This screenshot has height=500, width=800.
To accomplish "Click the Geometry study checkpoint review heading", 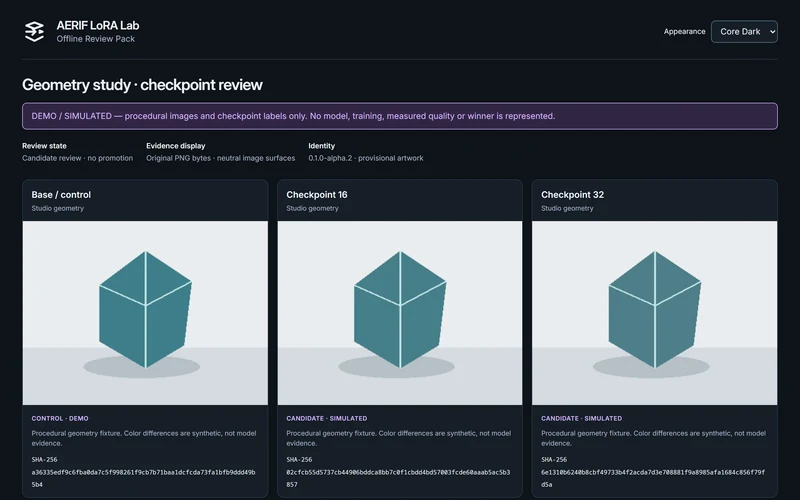I will [142, 85].
